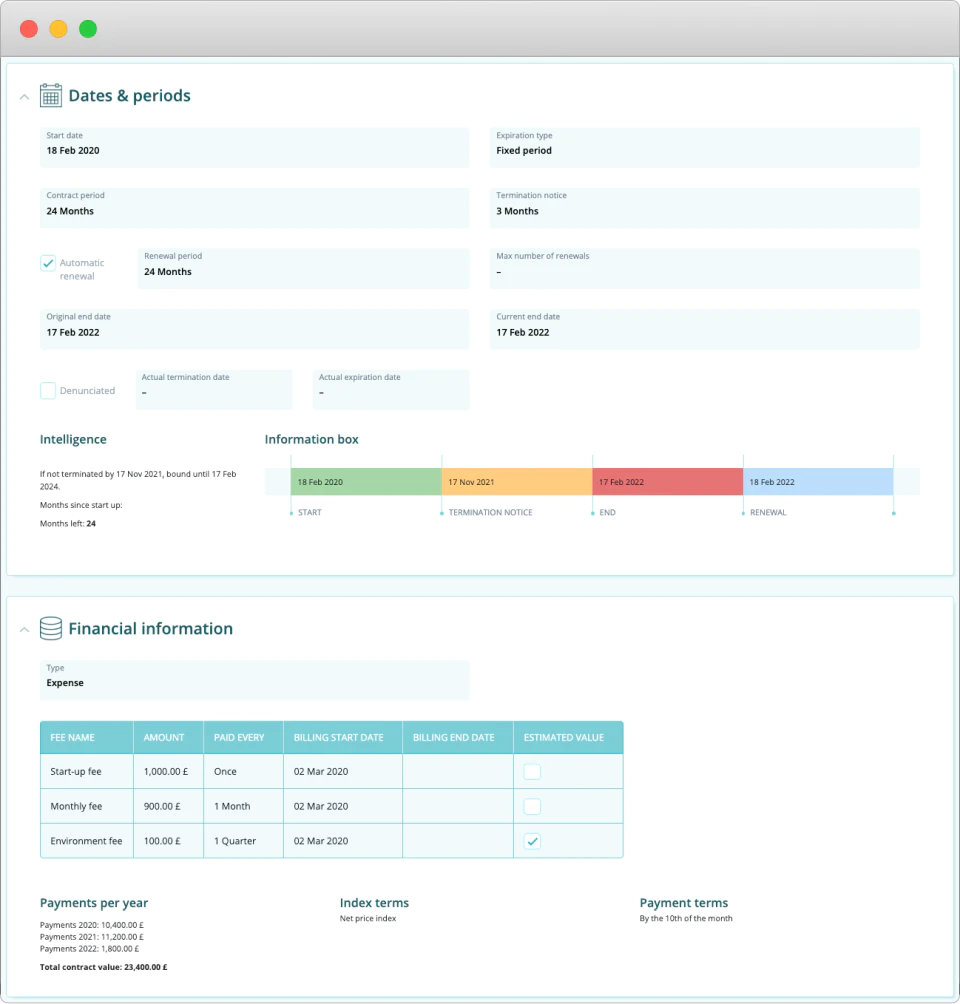Collapse the Dates & periods section chevron

(x=24, y=97)
